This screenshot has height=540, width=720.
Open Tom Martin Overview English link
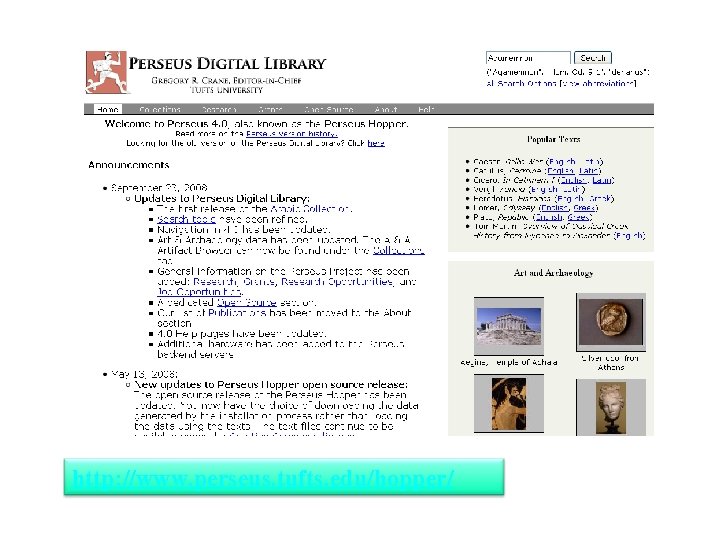630,236
